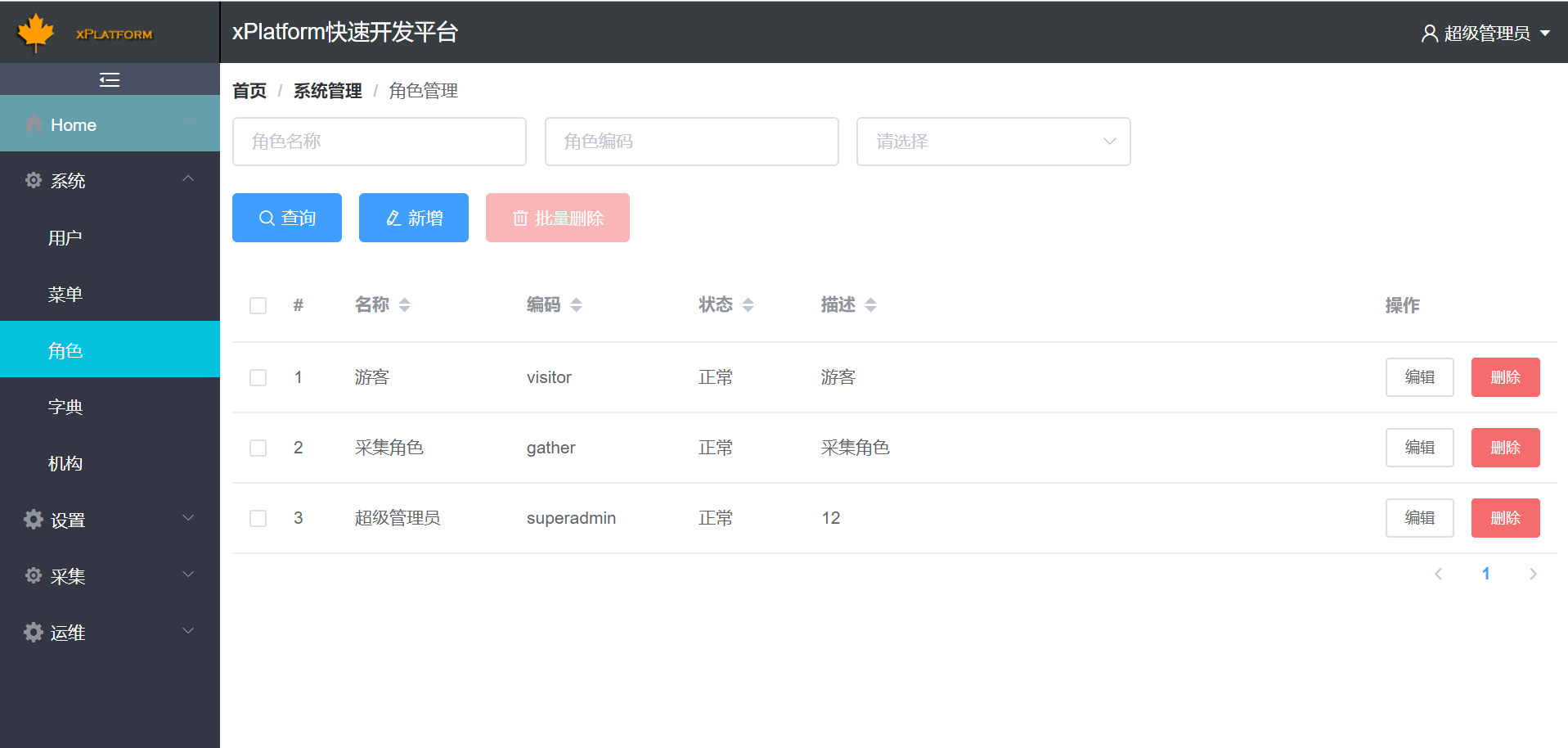Click the Home house icon in sidebar
The width and height of the screenshot is (1568, 748).
(34, 124)
